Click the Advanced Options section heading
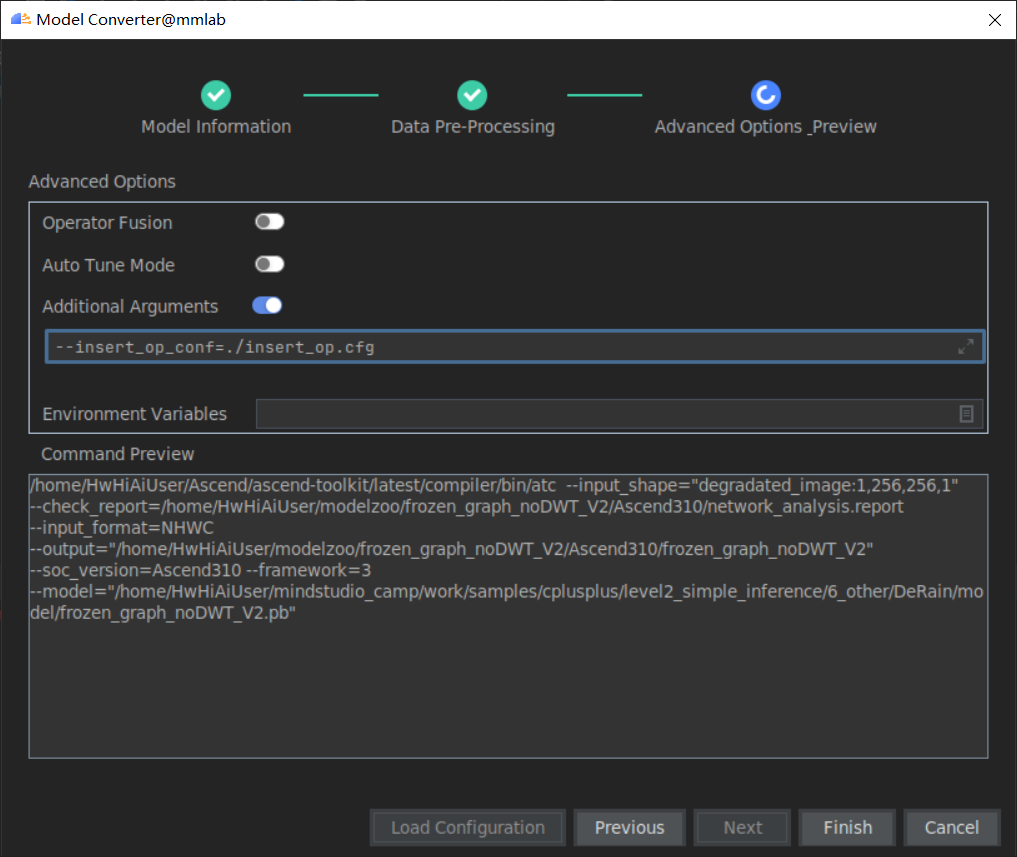Image resolution: width=1017 pixels, height=857 pixels. coord(102,182)
